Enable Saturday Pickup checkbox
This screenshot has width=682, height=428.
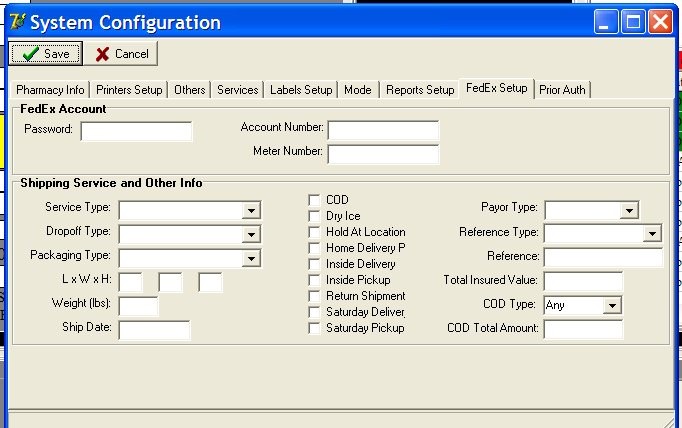(315, 328)
